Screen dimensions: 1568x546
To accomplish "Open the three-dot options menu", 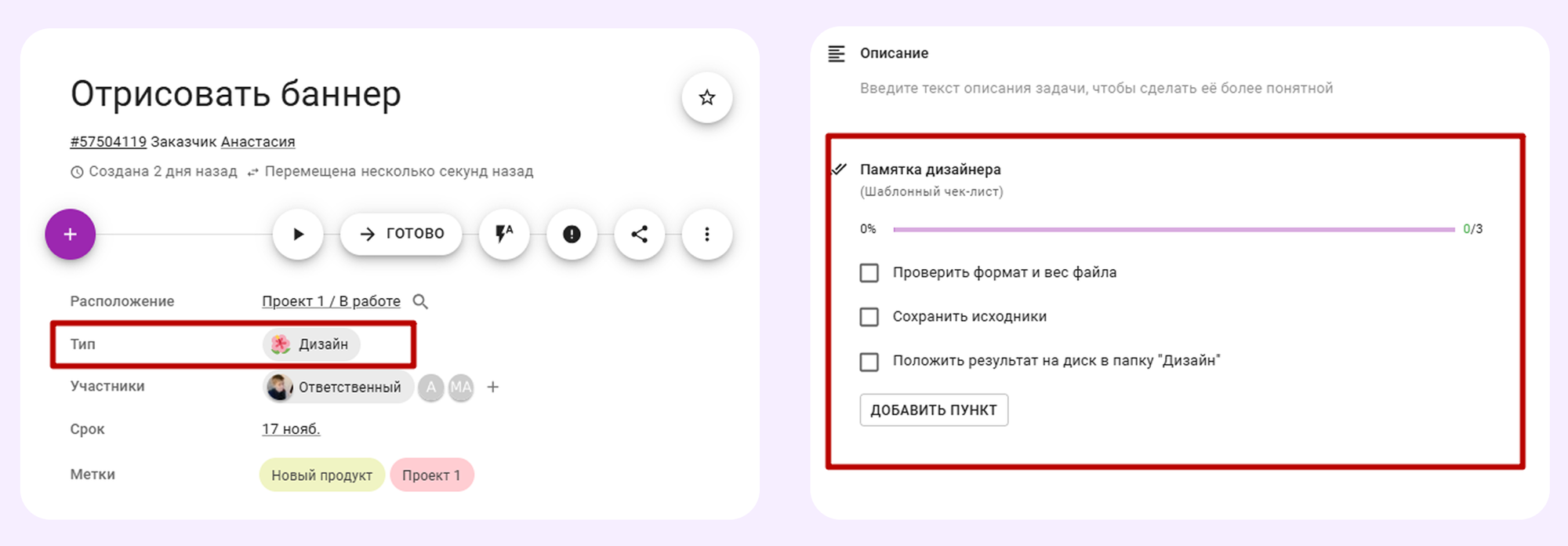I will 706,234.
